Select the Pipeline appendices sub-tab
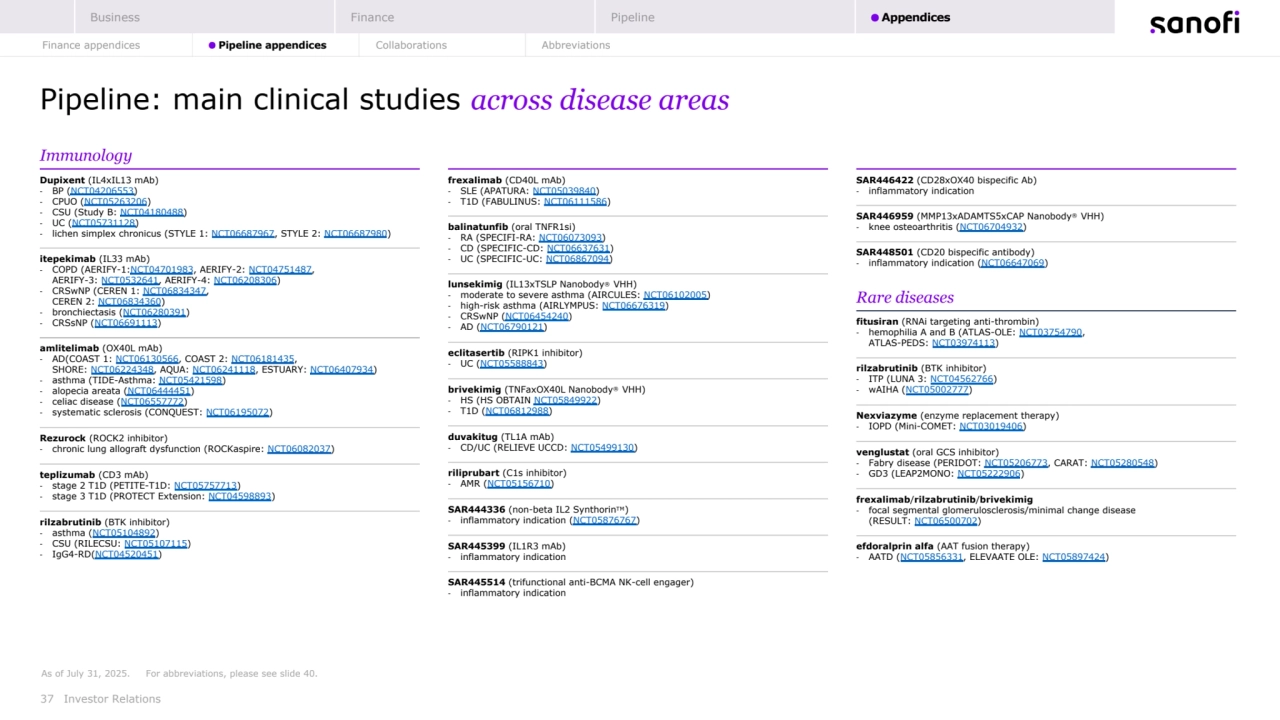Image resolution: width=1280 pixels, height=720 pixels. coord(268,45)
